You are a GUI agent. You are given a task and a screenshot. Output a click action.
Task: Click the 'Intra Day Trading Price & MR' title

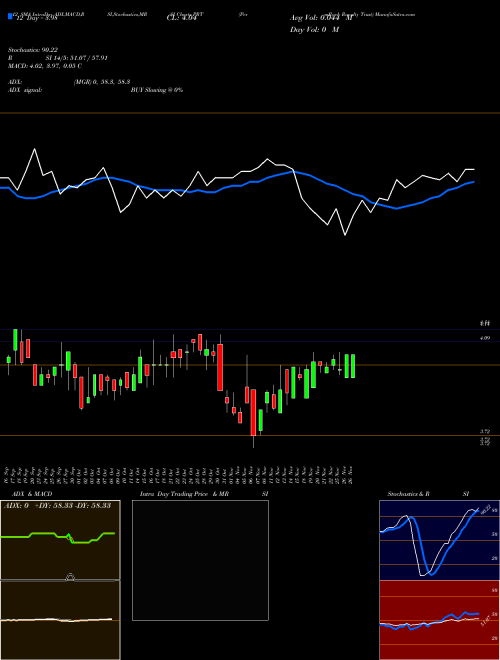click(185, 494)
